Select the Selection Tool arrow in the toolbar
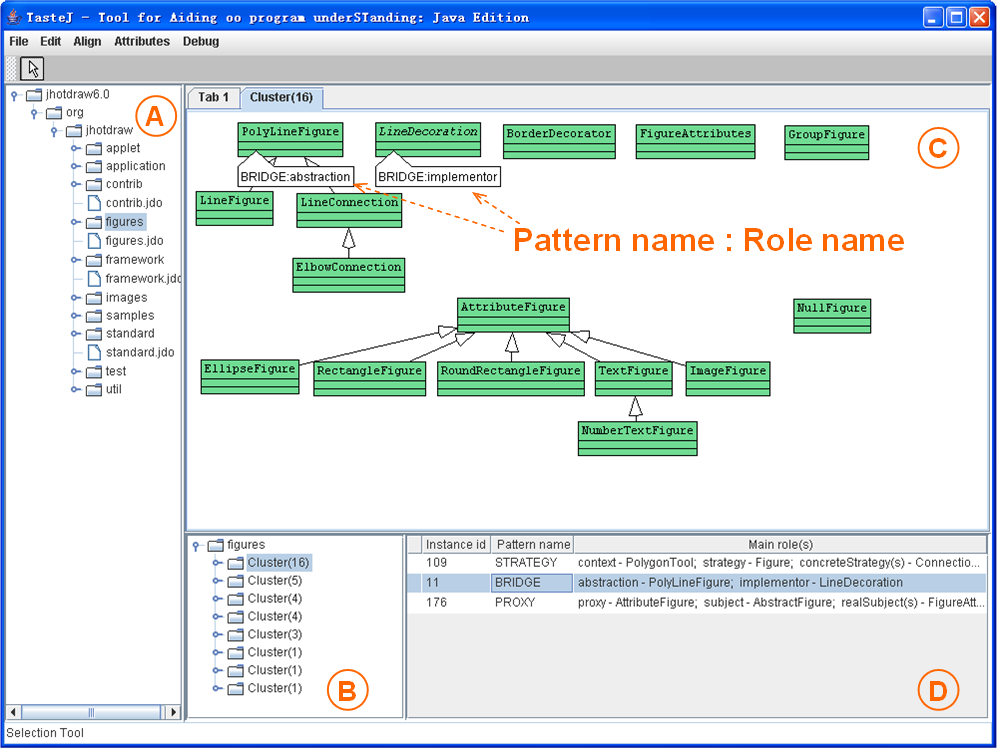This screenshot has width=997, height=748. [x=33, y=68]
